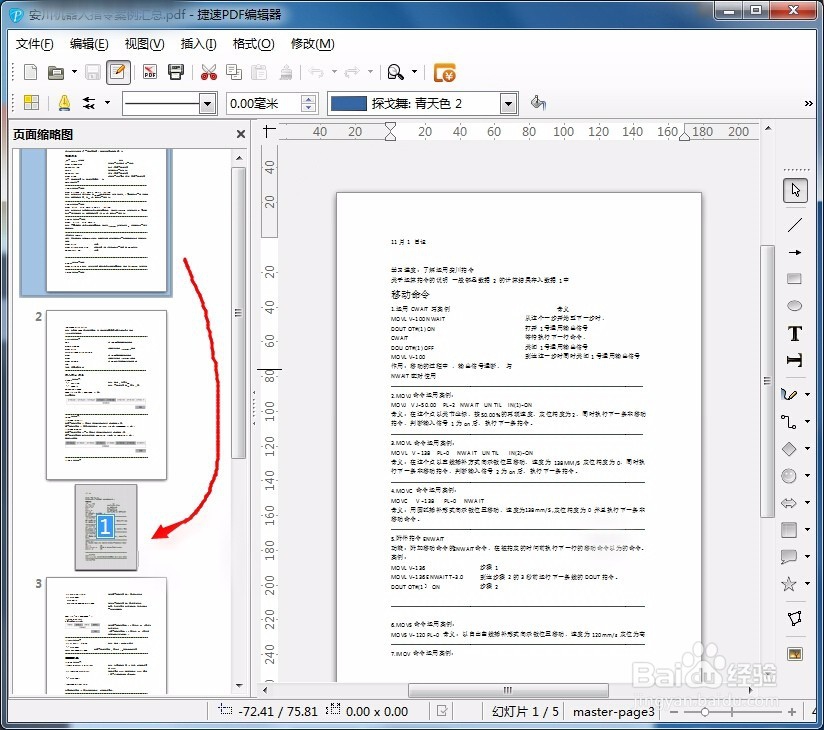The image size is (824, 730).
Task: Select page 3 thumbnail
Action: pyautogui.click(x=106, y=635)
